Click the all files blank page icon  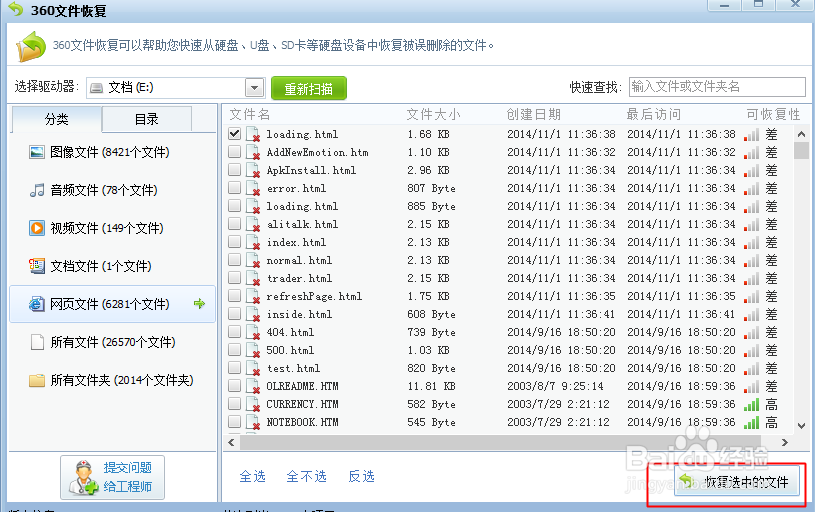(x=37, y=342)
